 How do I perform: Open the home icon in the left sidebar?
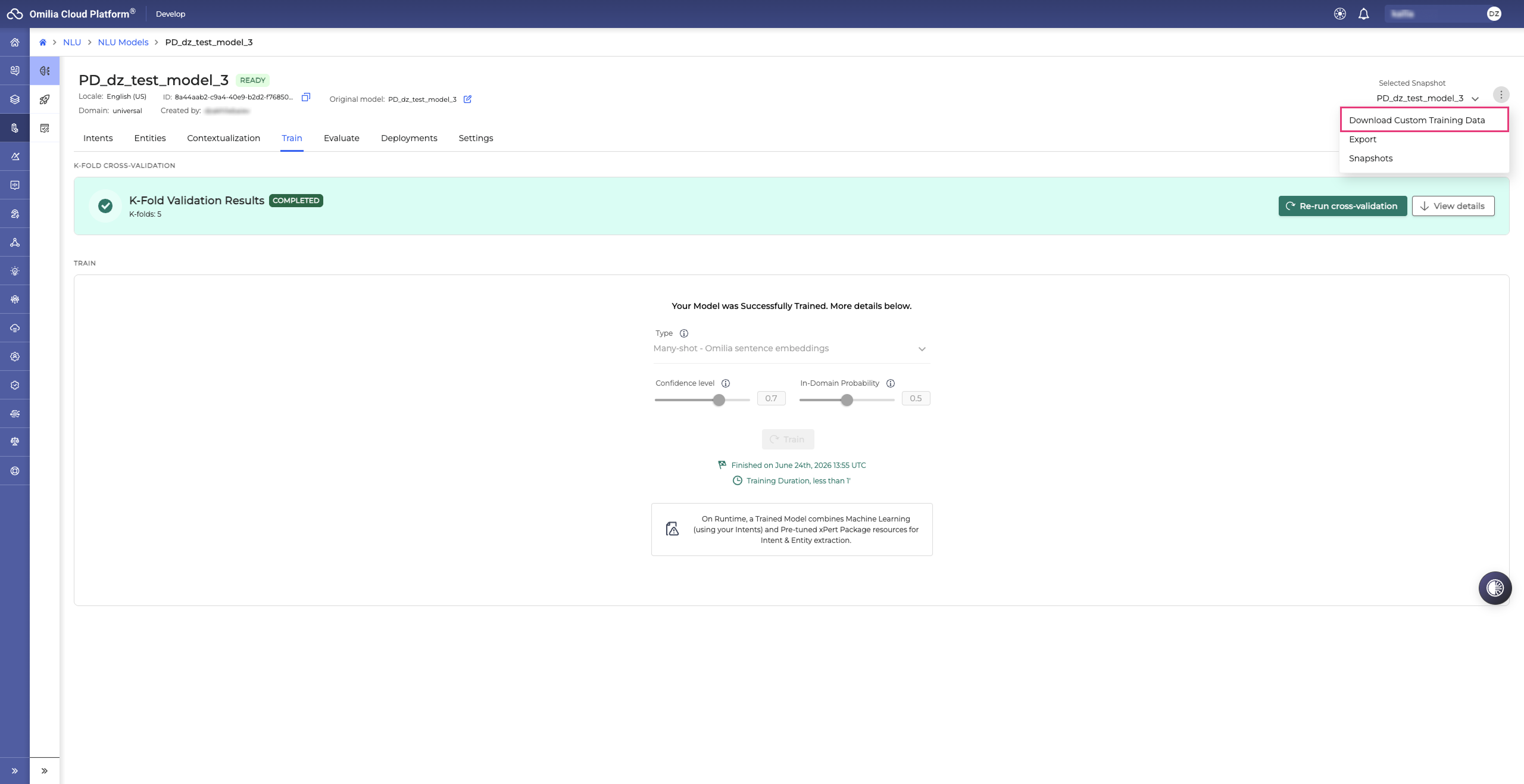(x=15, y=42)
